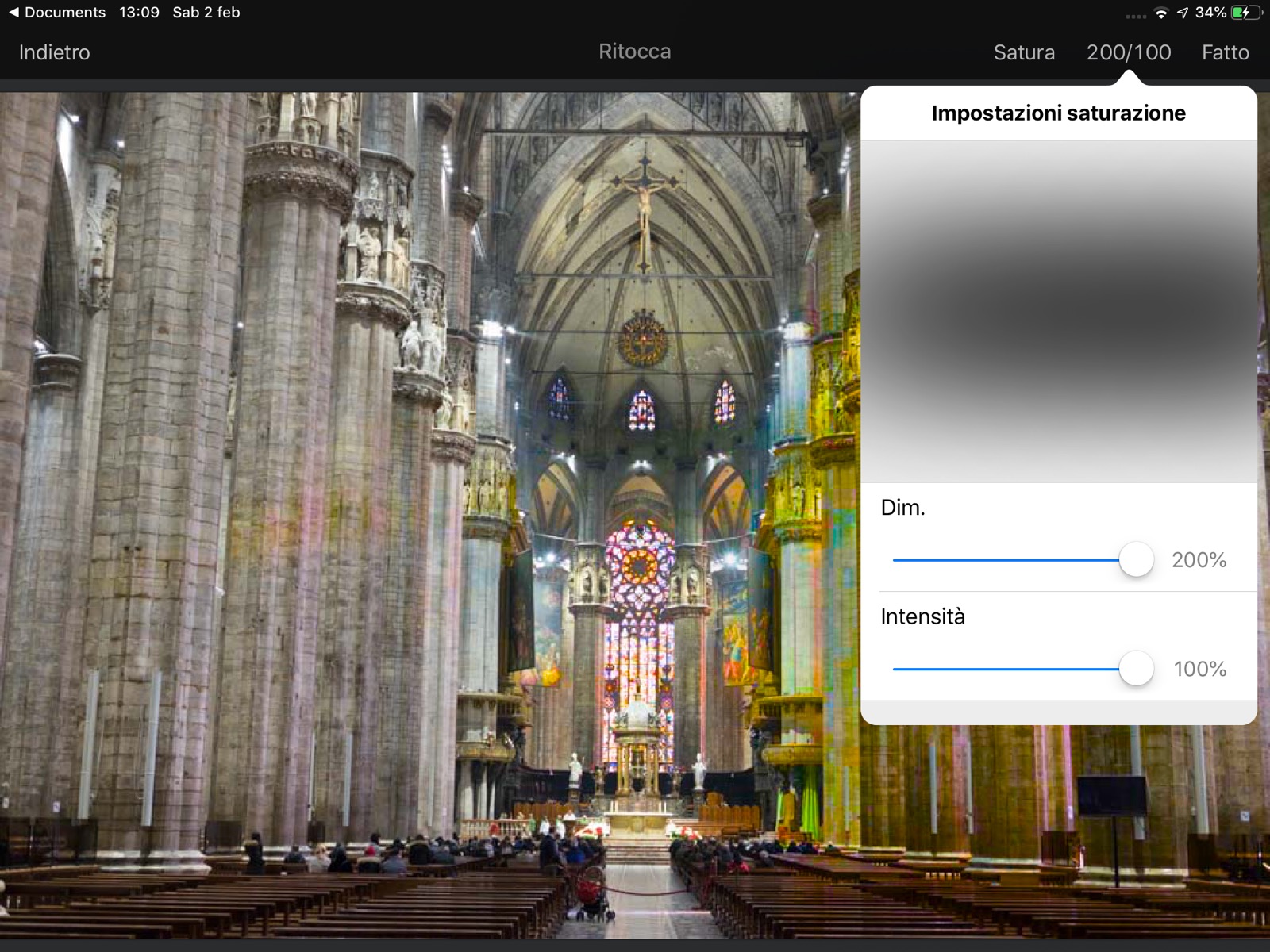Tap the 200% size value
The width and height of the screenshot is (1270, 952).
pos(1199,560)
